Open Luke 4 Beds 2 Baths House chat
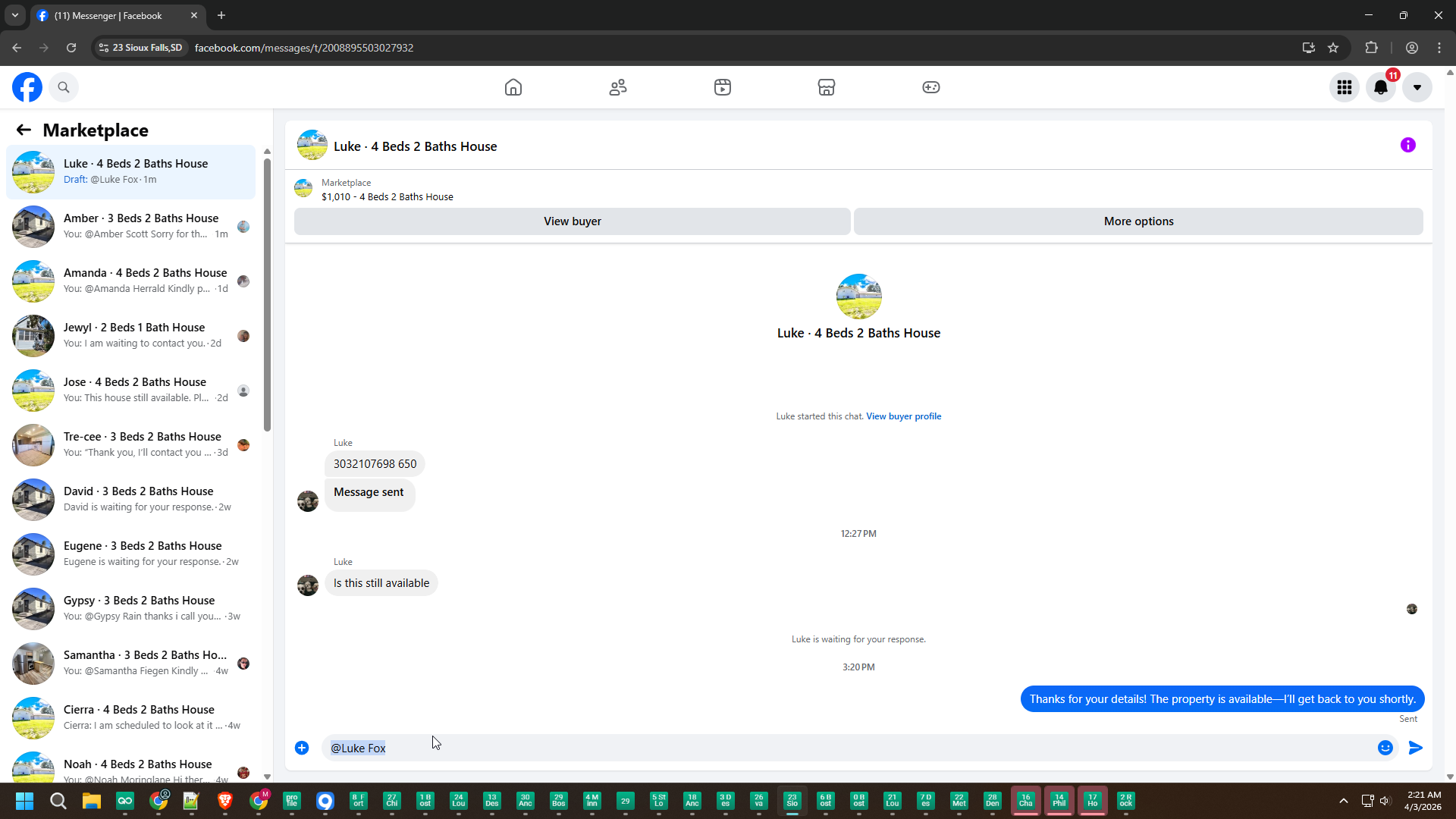Image resolution: width=1456 pixels, height=819 pixels. 131,171
